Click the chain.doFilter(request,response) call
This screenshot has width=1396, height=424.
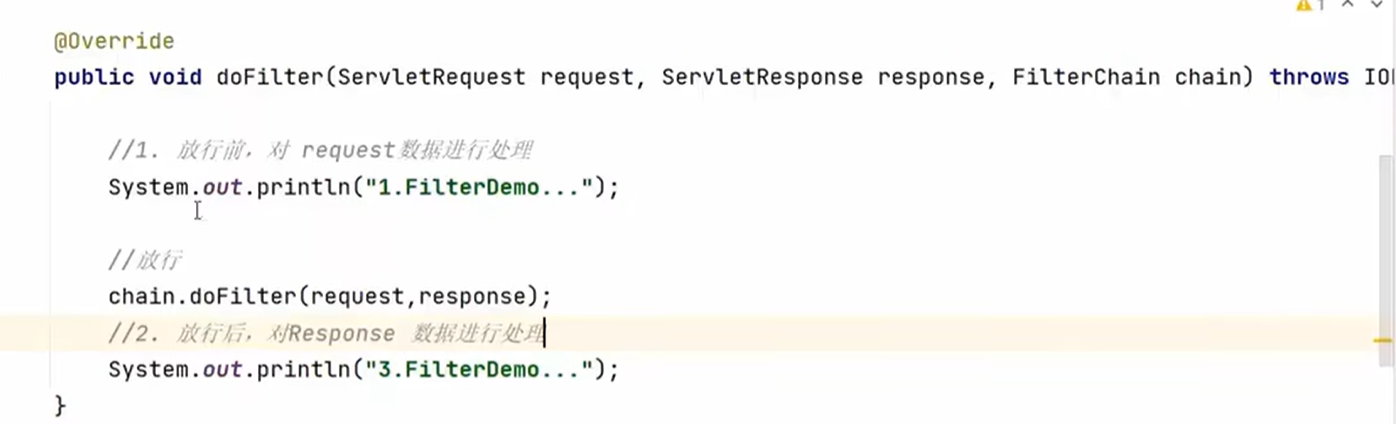coord(330,297)
